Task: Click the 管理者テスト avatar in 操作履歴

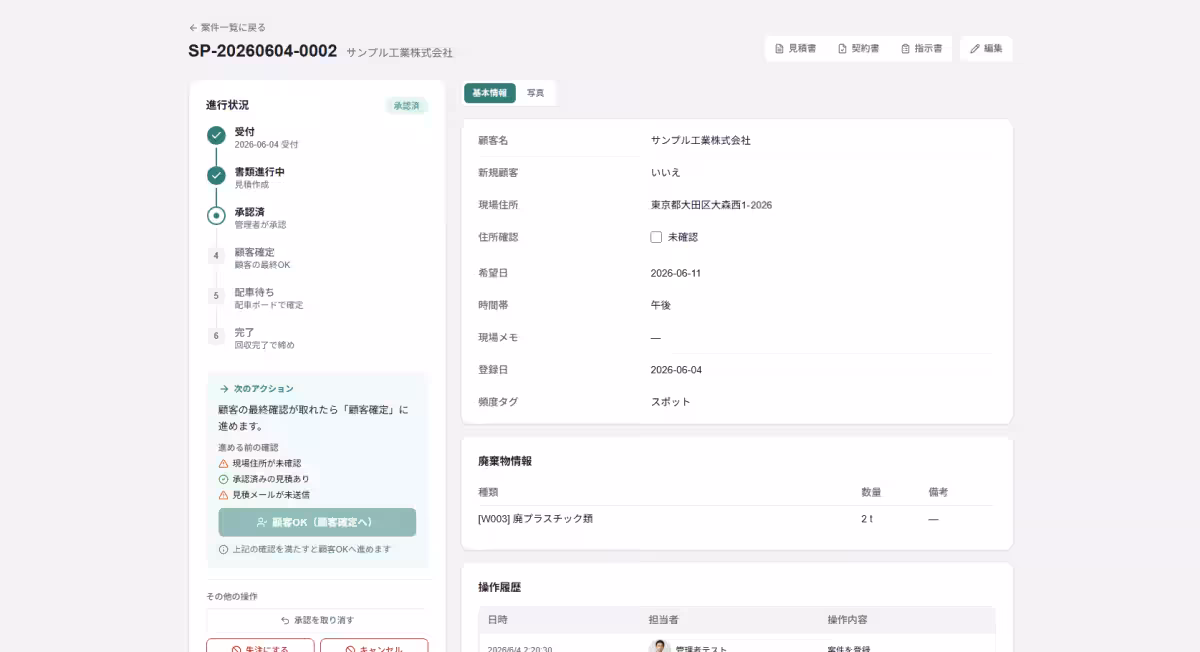Action: (659, 648)
